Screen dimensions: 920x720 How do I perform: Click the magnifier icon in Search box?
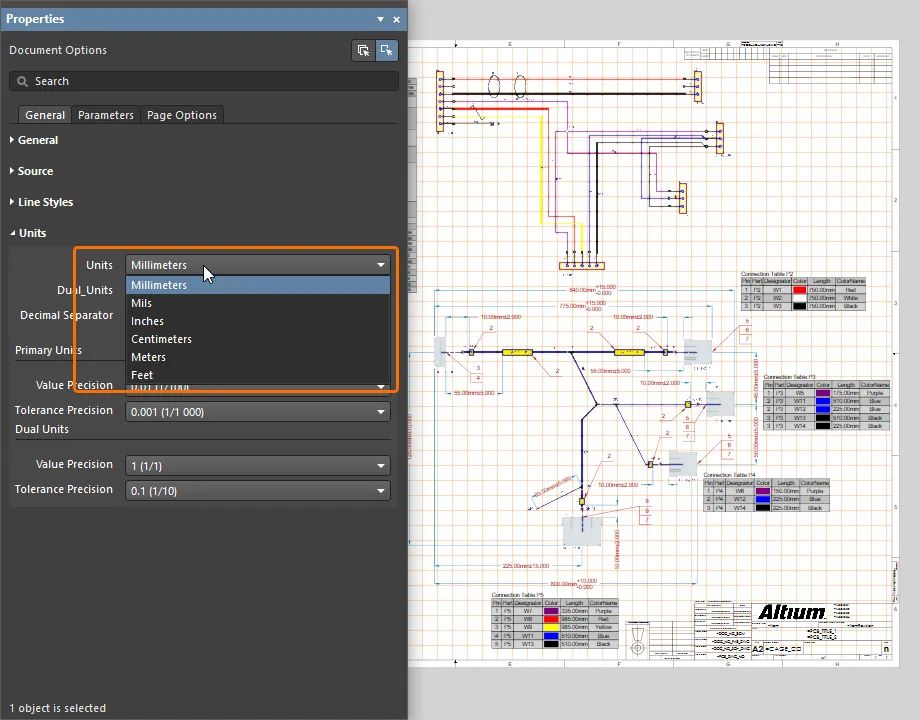click(x=22, y=81)
